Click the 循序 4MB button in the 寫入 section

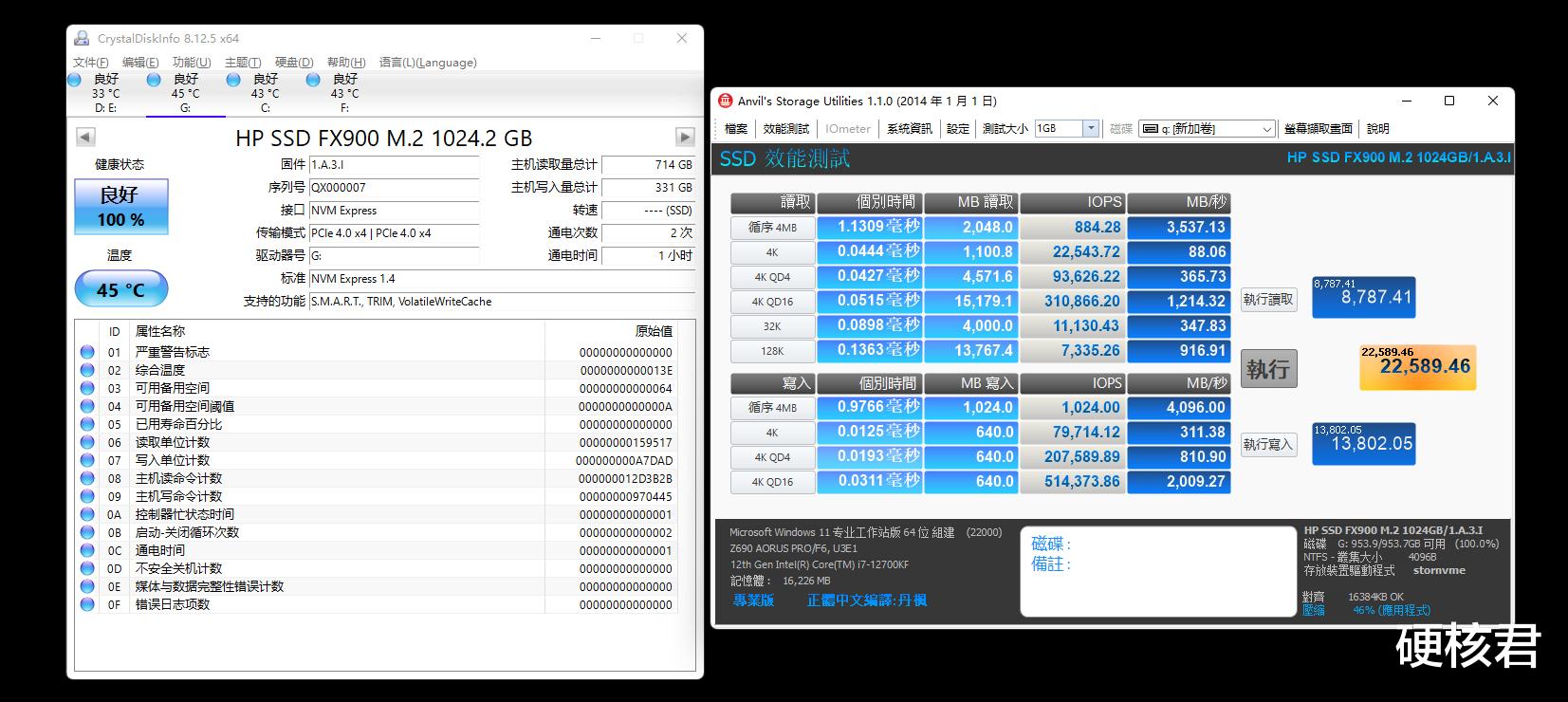point(772,408)
